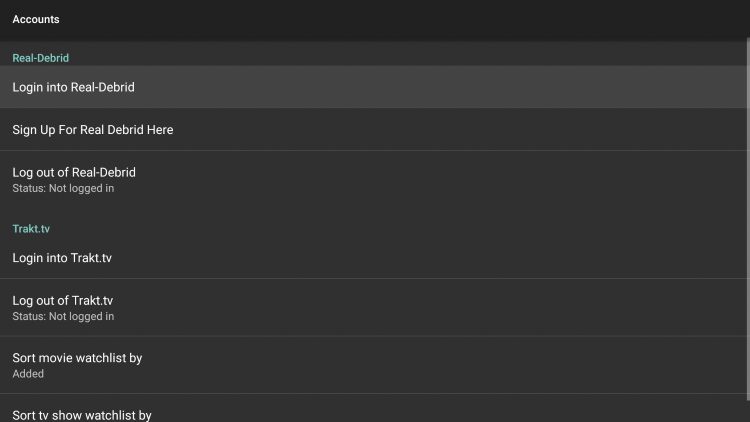
Task: Click the scrollbar track below the thumb
Action: tap(748, 412)
